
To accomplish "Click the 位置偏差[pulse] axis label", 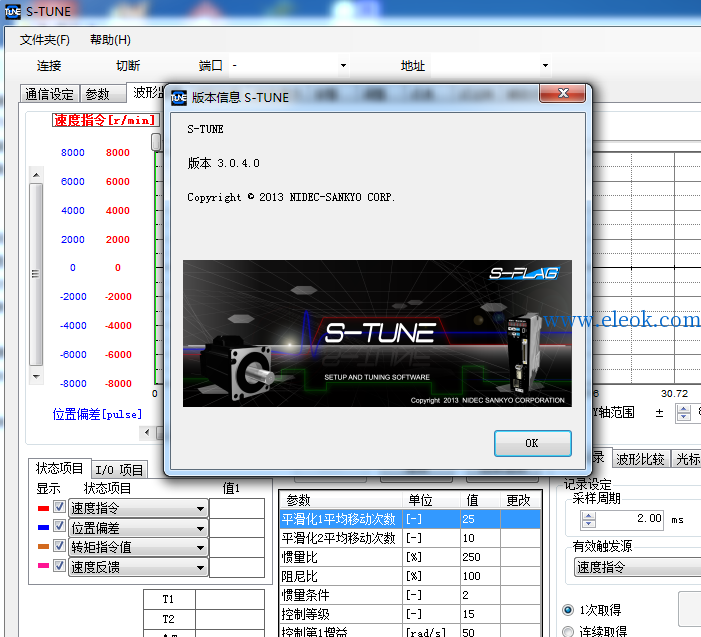I will click(x=97, y=414).
